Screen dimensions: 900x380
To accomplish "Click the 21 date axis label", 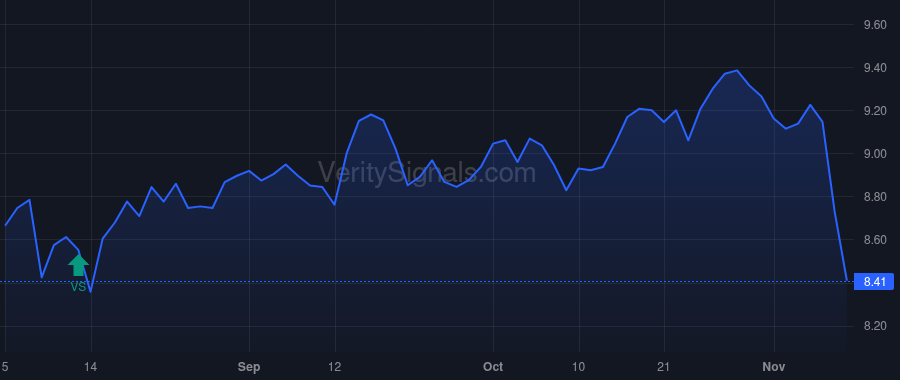I will [664, 367].
